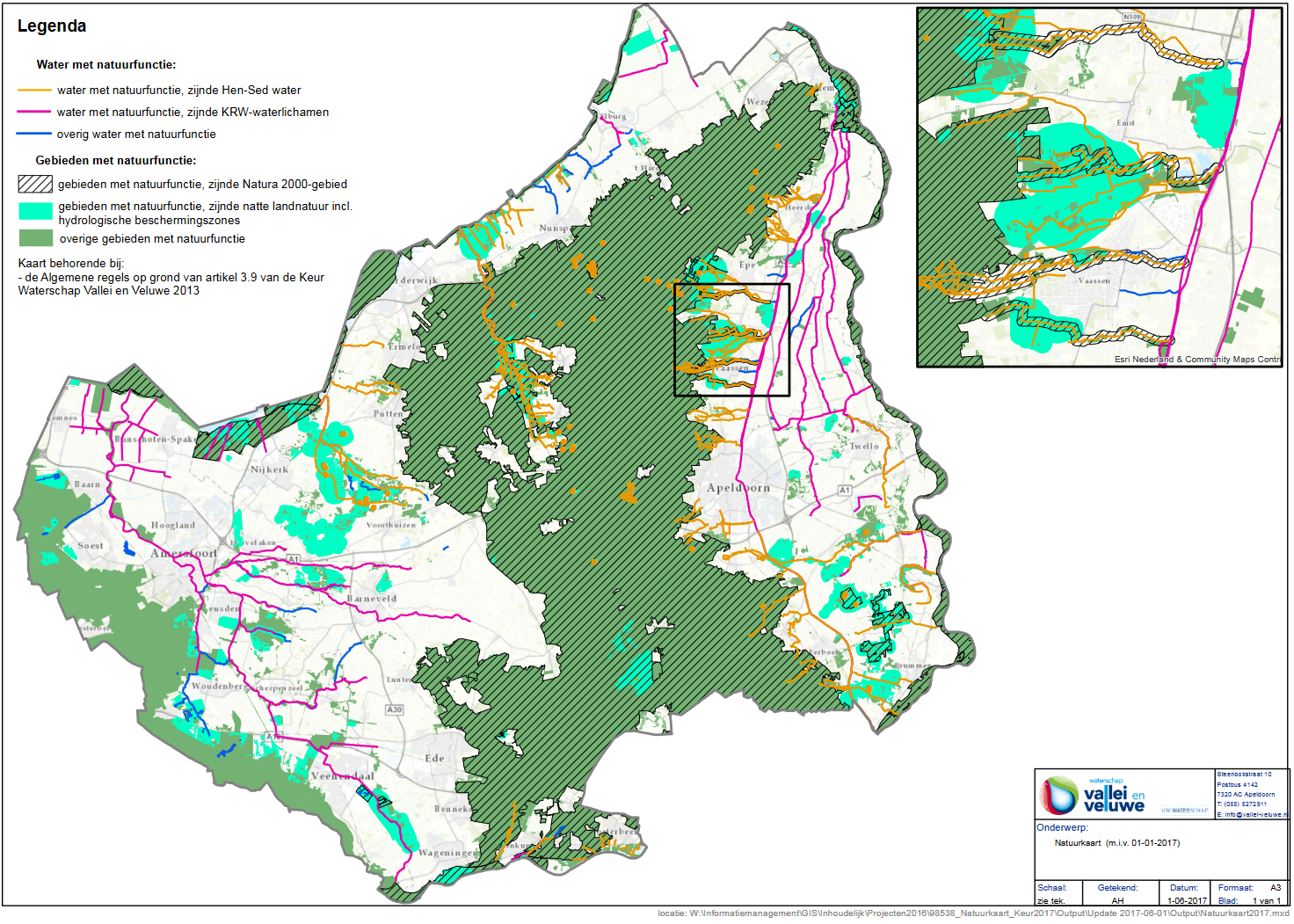Click the Amersfoort city label
This screenshot has height=924, width=1294.
184,554
